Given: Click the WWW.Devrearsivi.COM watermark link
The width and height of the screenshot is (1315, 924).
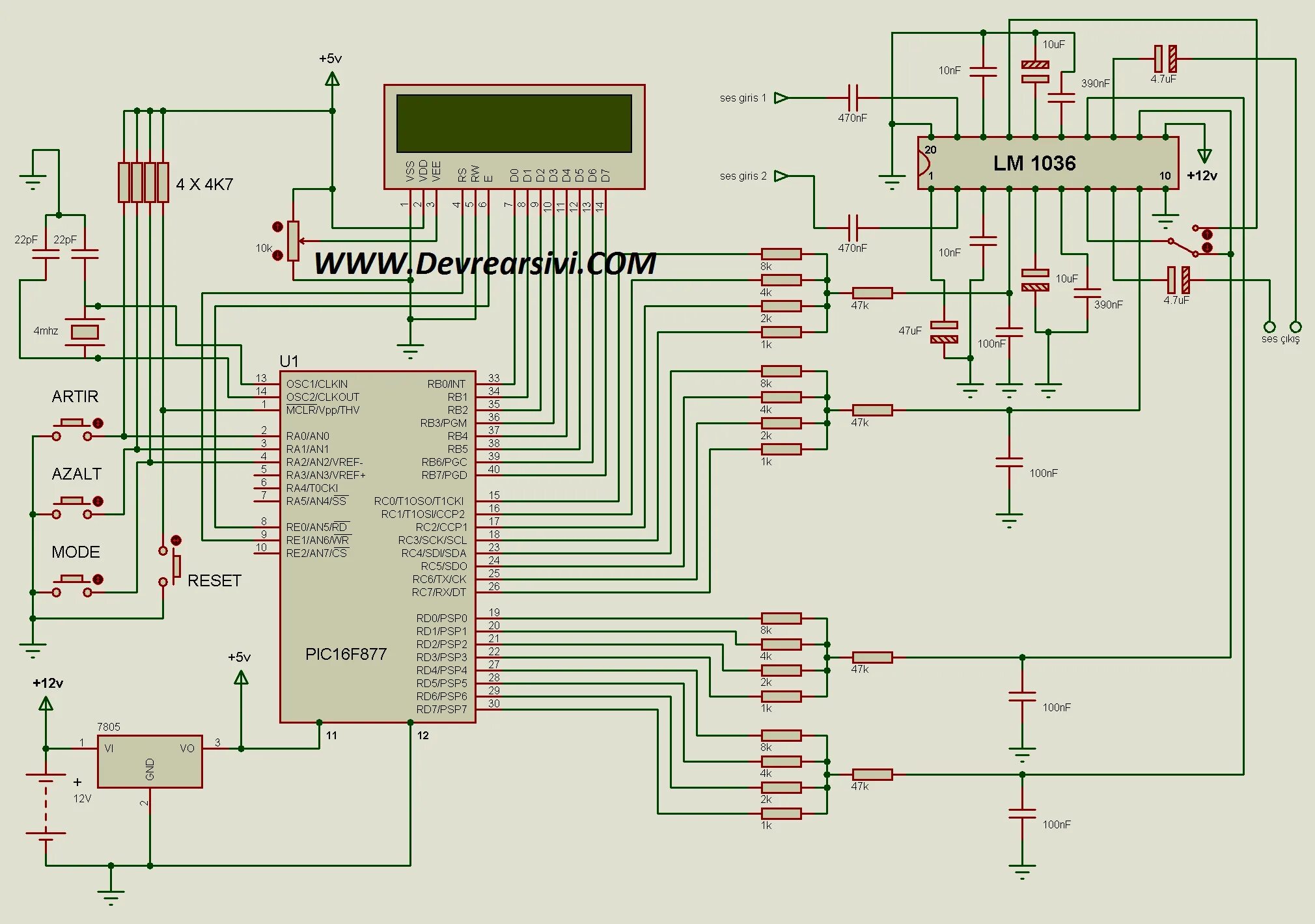Looking at the screenshot, I should point(485,264).
